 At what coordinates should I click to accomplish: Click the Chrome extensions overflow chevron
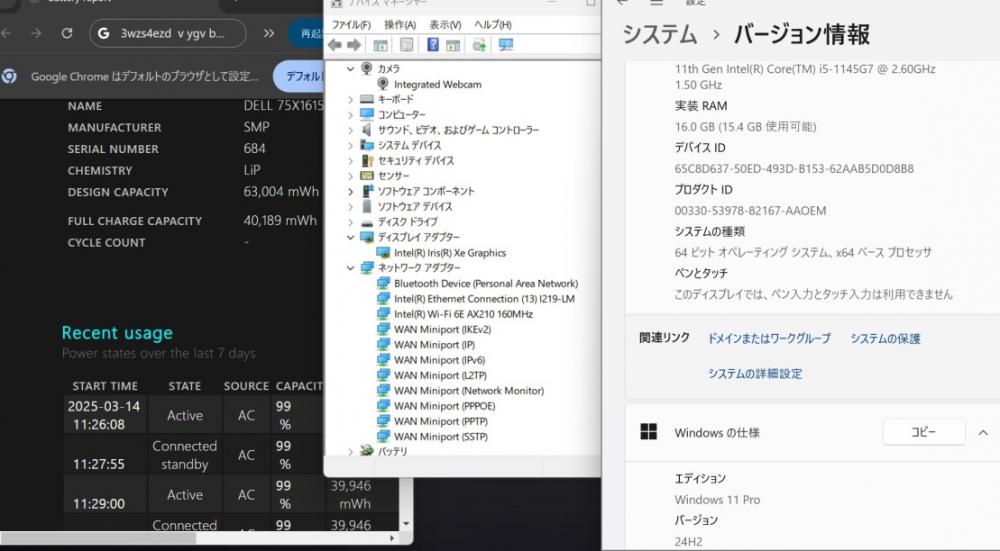tap(269, 33)
